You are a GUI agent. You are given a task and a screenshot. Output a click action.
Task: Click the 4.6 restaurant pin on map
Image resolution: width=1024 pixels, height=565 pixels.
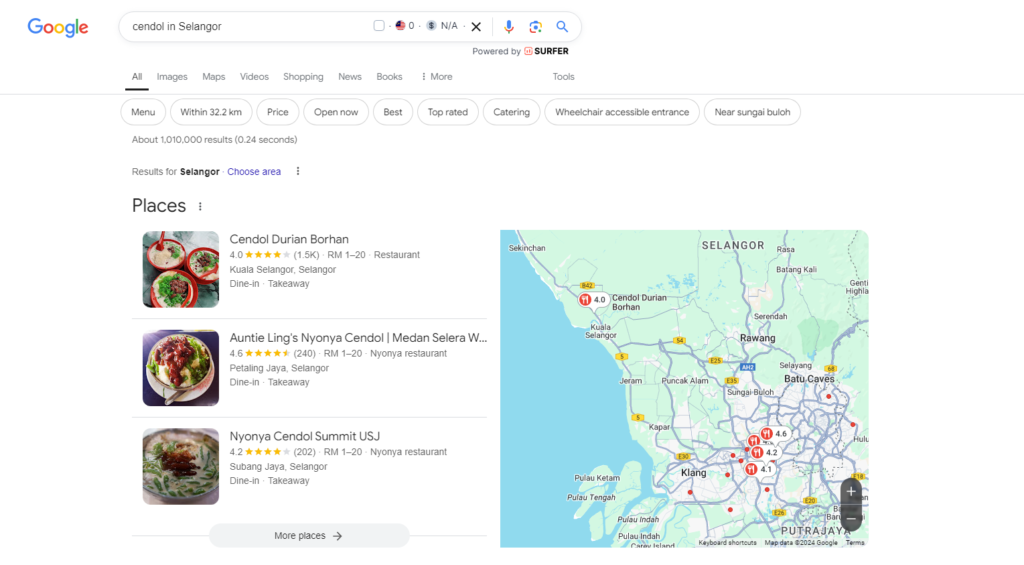click(x=773, y=434)
